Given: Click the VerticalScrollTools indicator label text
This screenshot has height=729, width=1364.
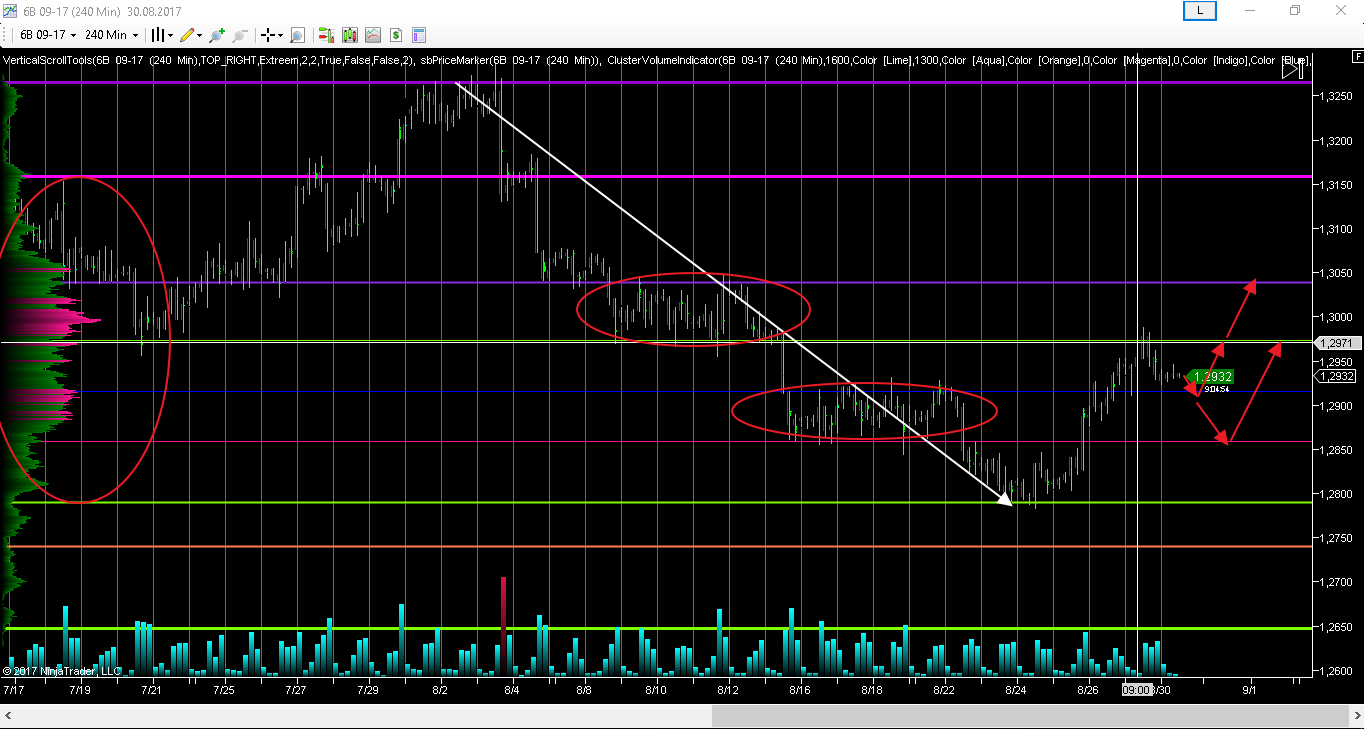Looking at the screenshot, I should (x=209, y=60).
